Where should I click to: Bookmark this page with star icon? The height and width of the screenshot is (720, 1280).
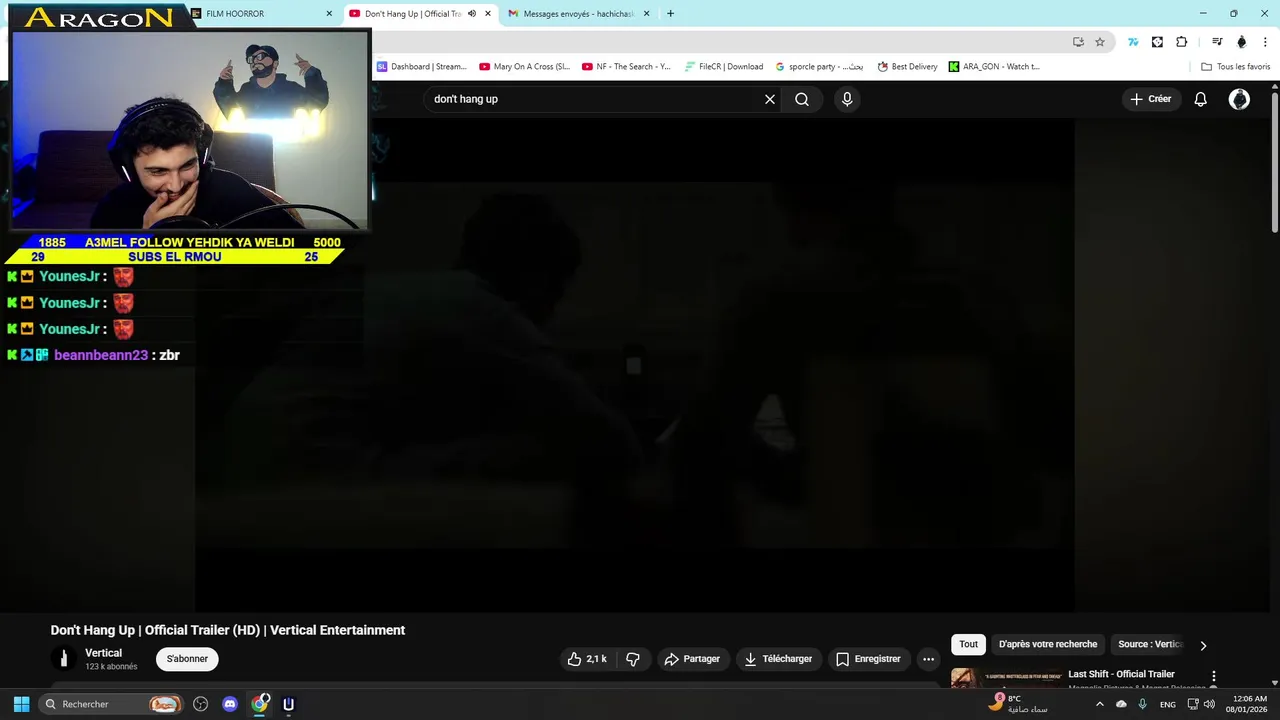tap(1100, 42)
